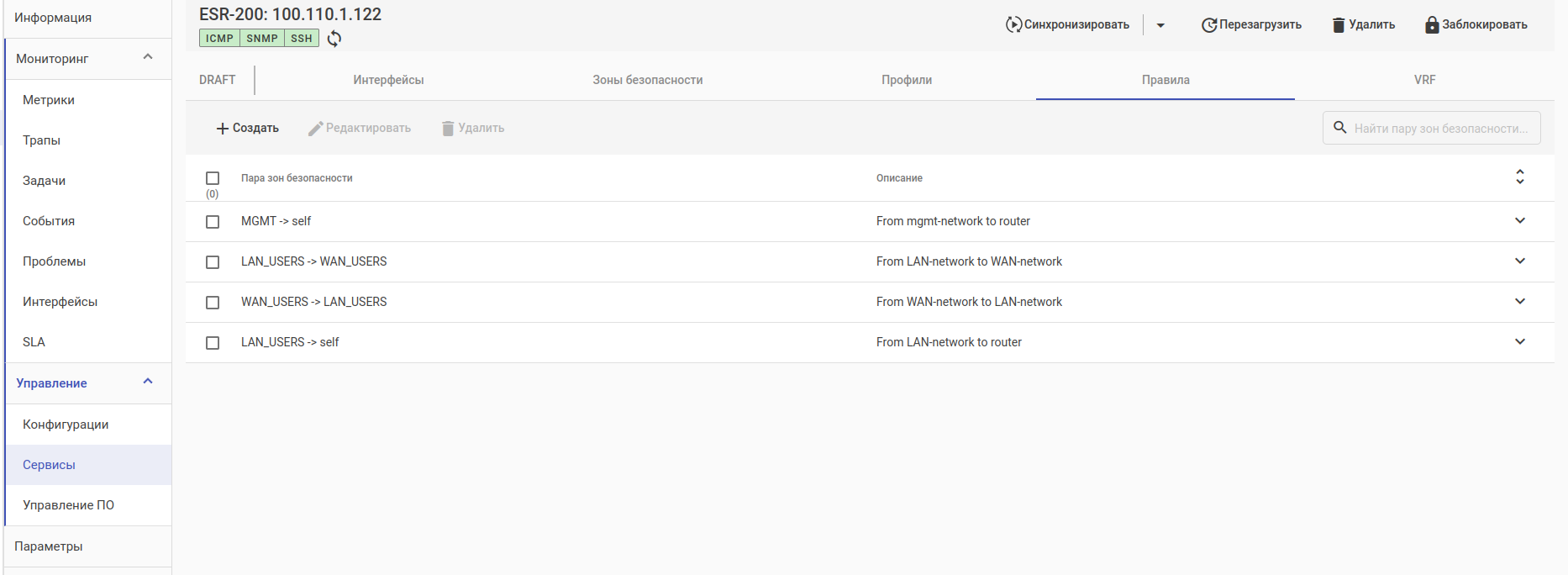Click the trash icon next to Удалить in header
1568x575 pixels.
tap(1339, 25)
